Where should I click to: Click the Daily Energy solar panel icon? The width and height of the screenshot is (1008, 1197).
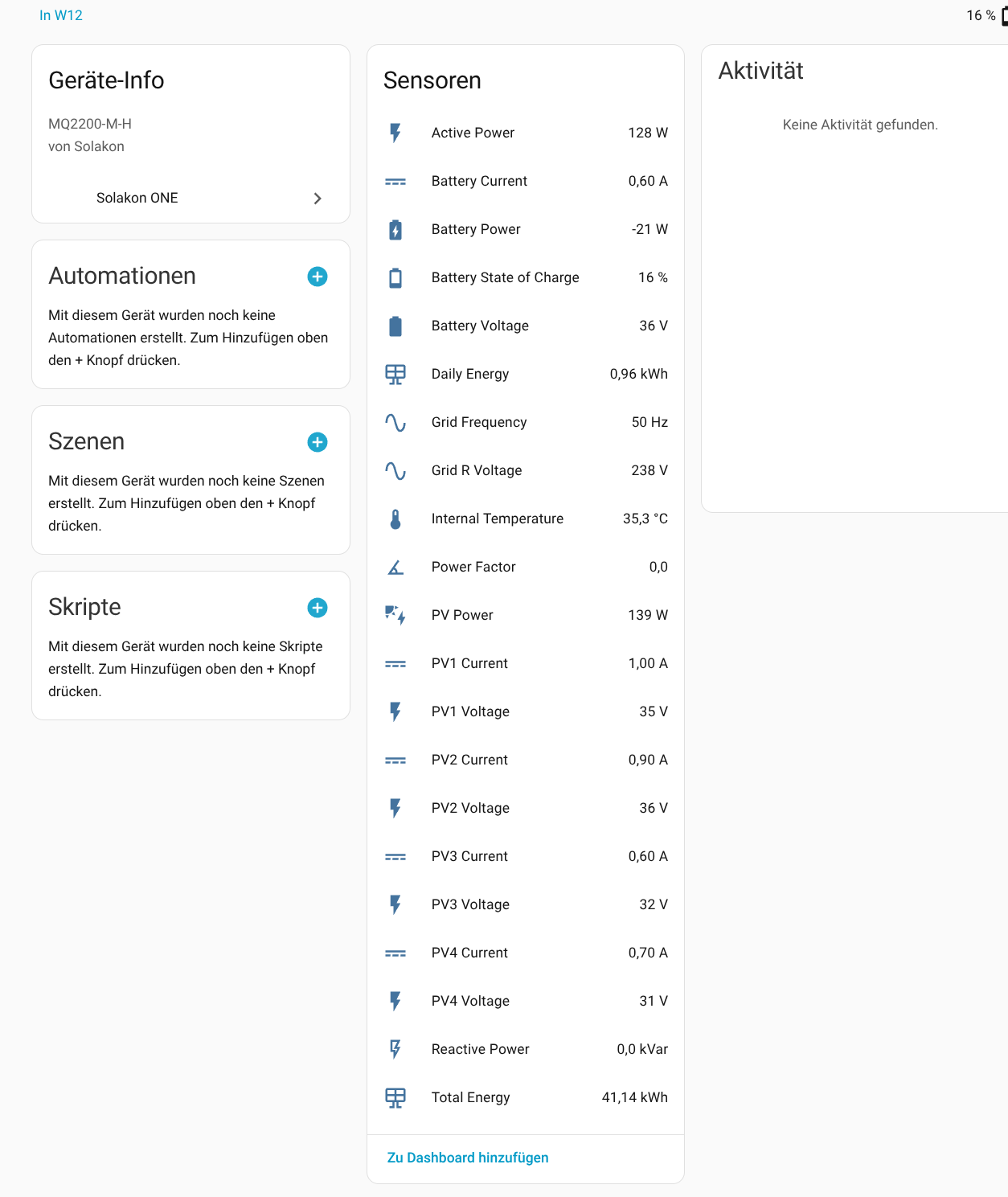tap(395, 375)
